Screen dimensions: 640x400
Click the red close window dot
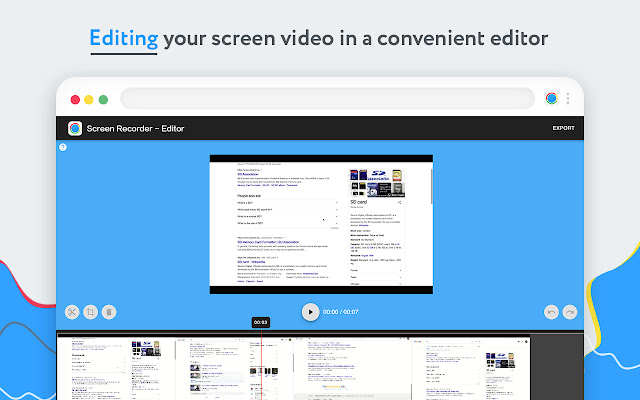(75, 100)
